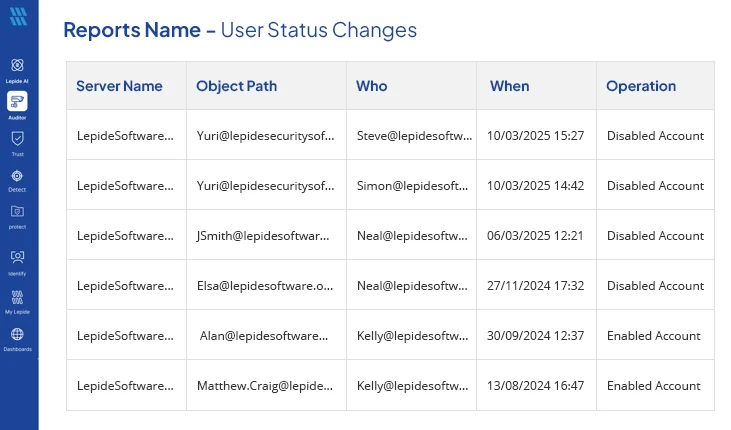Select Enabled Account in 30/09/2024 row
Image resolution: width=731 pixels, height=430 pixels.
(654, 336)
